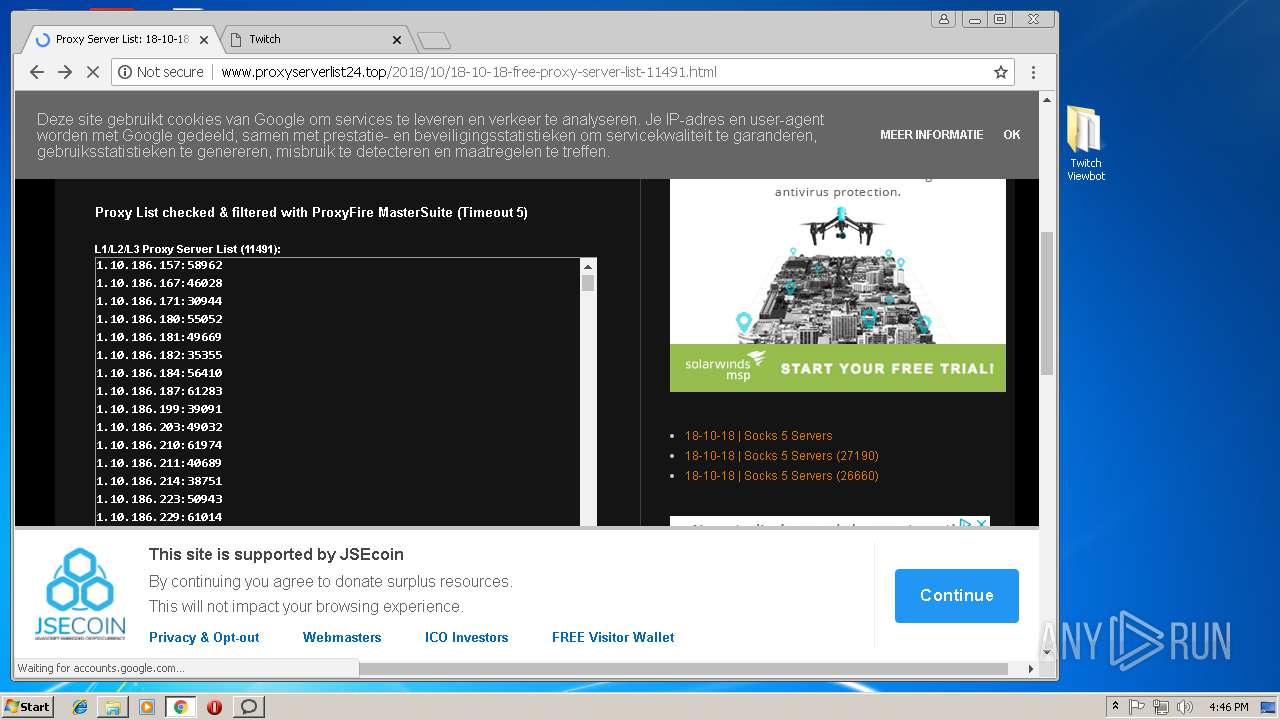1280x720 pixels.
Task: Open a new tab
Action: point(434,40)
